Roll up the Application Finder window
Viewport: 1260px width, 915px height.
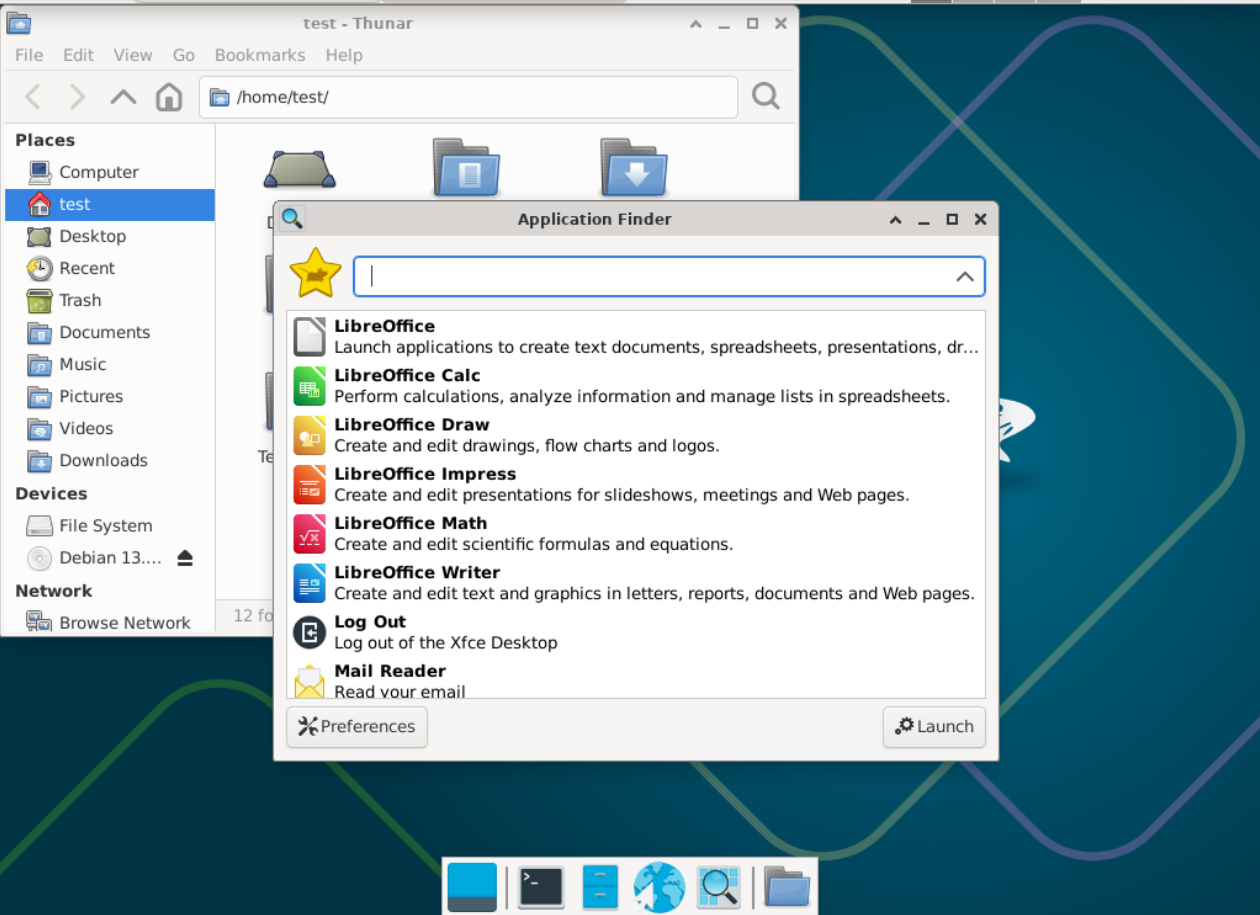point(895,219)
